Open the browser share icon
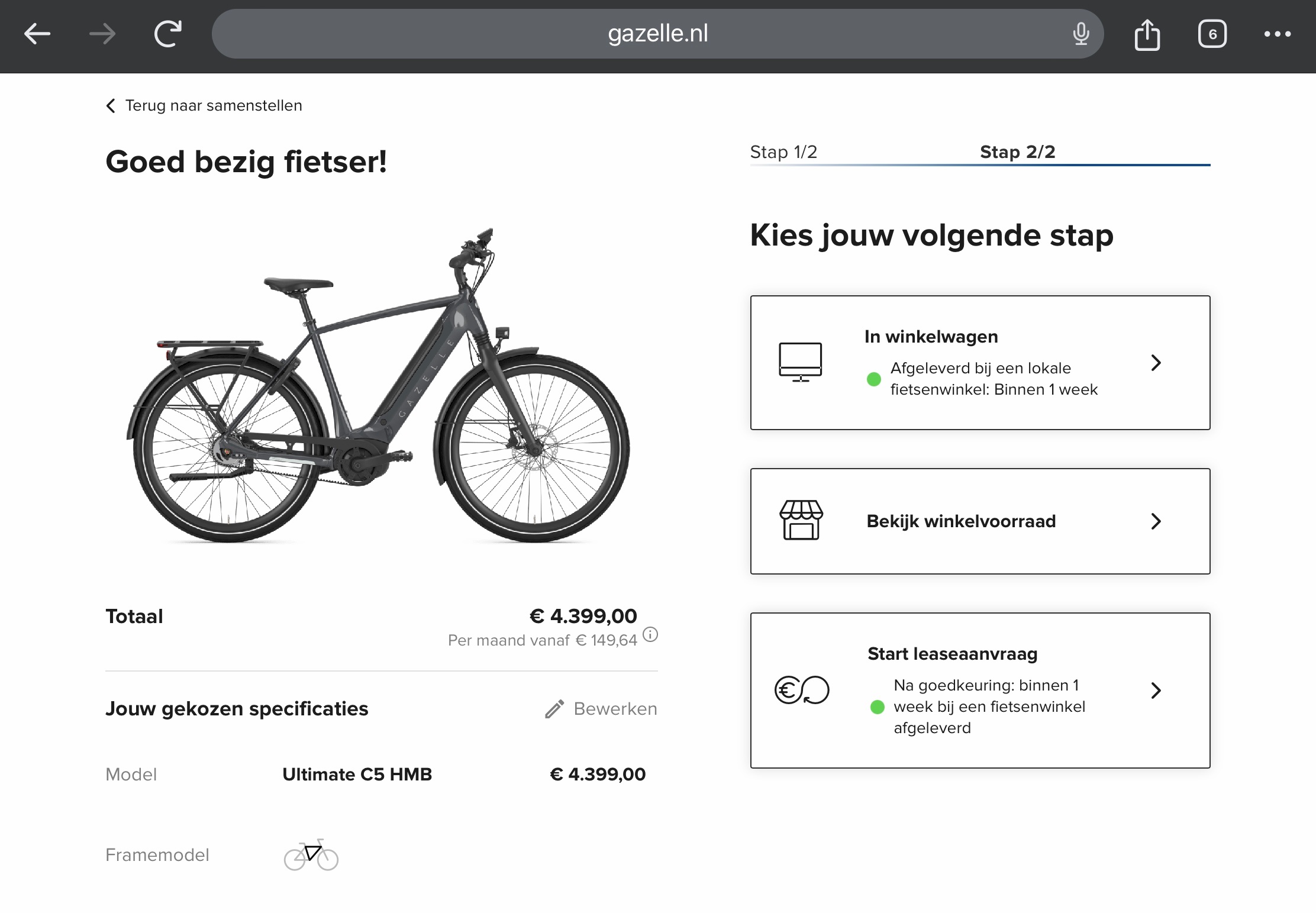Image resolution: width=1316 pixels, height=913 pixels. [x=1147, y=35]
